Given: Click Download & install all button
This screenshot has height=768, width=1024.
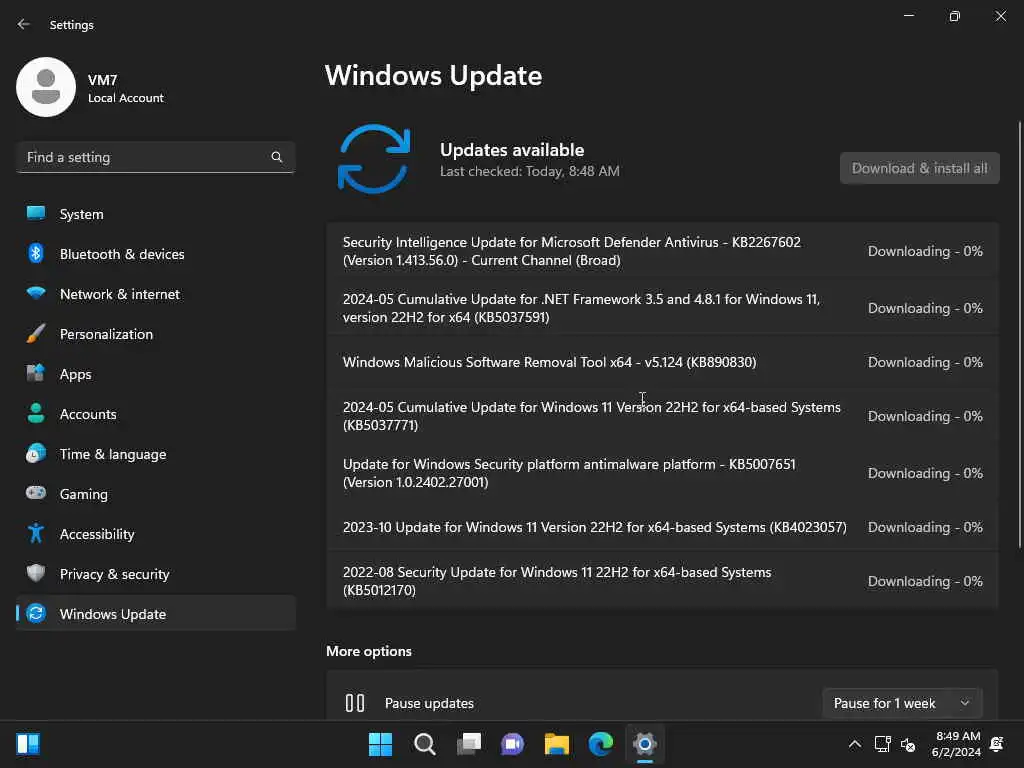Looking at the screenshot, I should 920,168.
